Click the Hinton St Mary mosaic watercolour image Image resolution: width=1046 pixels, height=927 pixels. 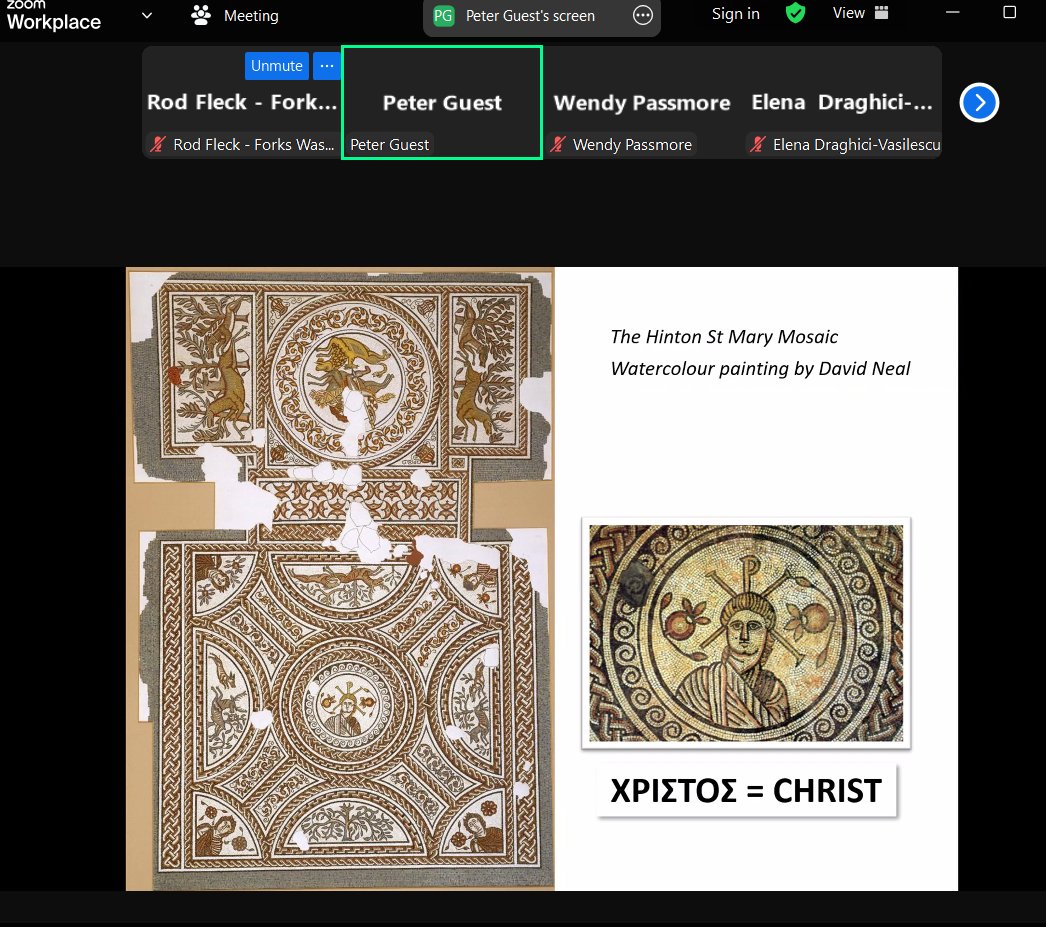pyautogui.click(x=340, y=579)
